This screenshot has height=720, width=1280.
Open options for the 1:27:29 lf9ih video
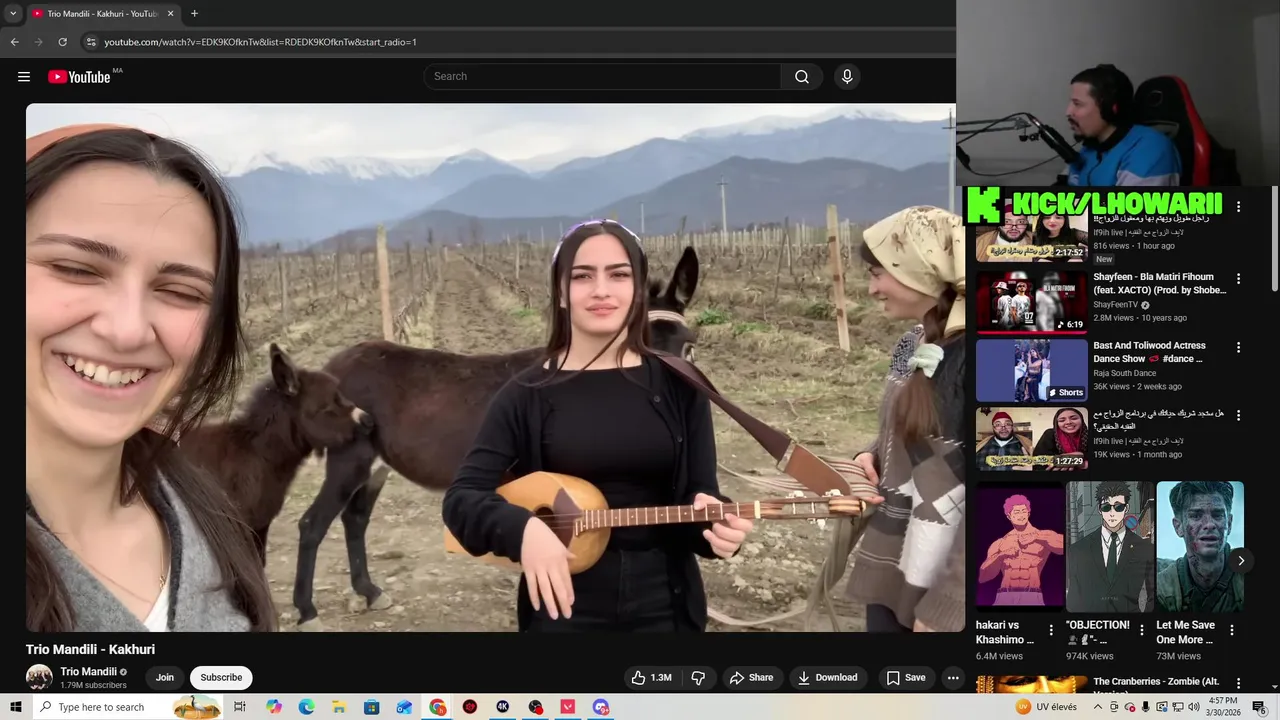coord(1238,416)
